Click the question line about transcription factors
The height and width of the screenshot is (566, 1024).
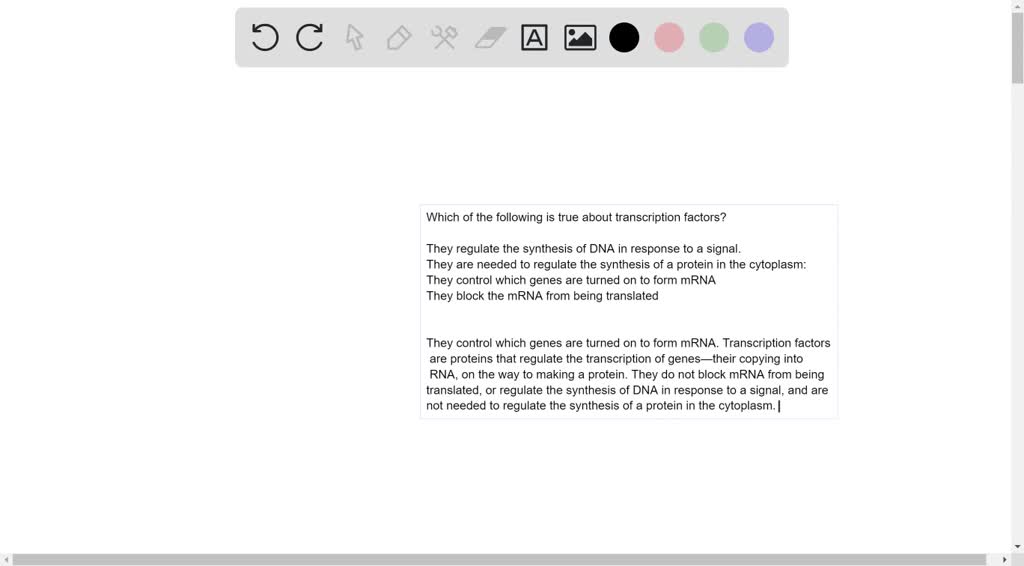576,217
